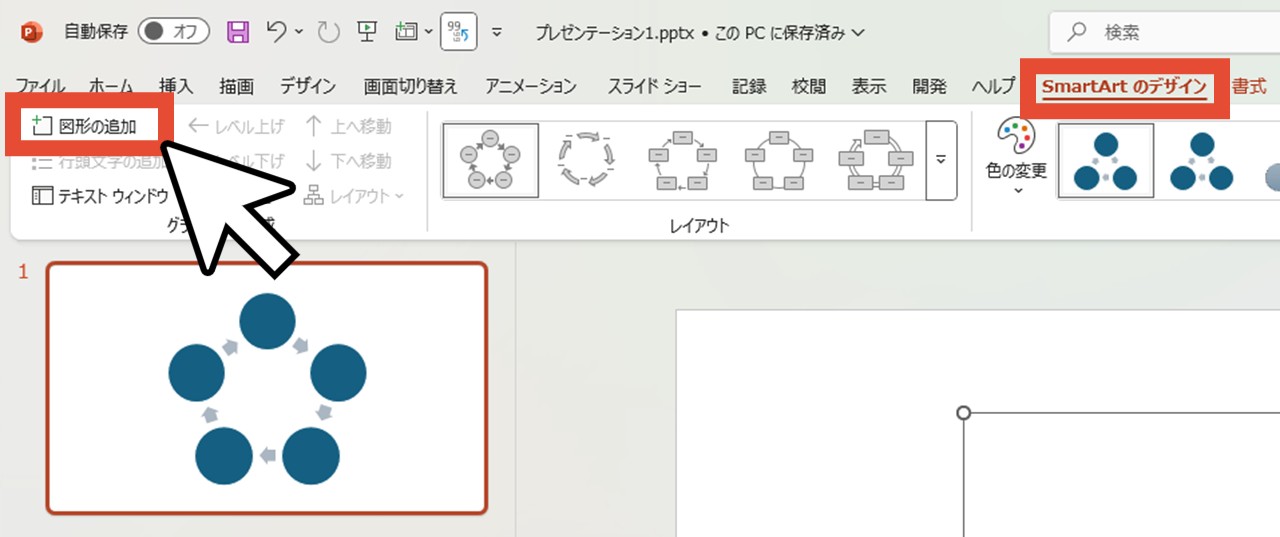Select the block cycle layout with rectangles
This screenshot has width=1280, height=537.
684,161
